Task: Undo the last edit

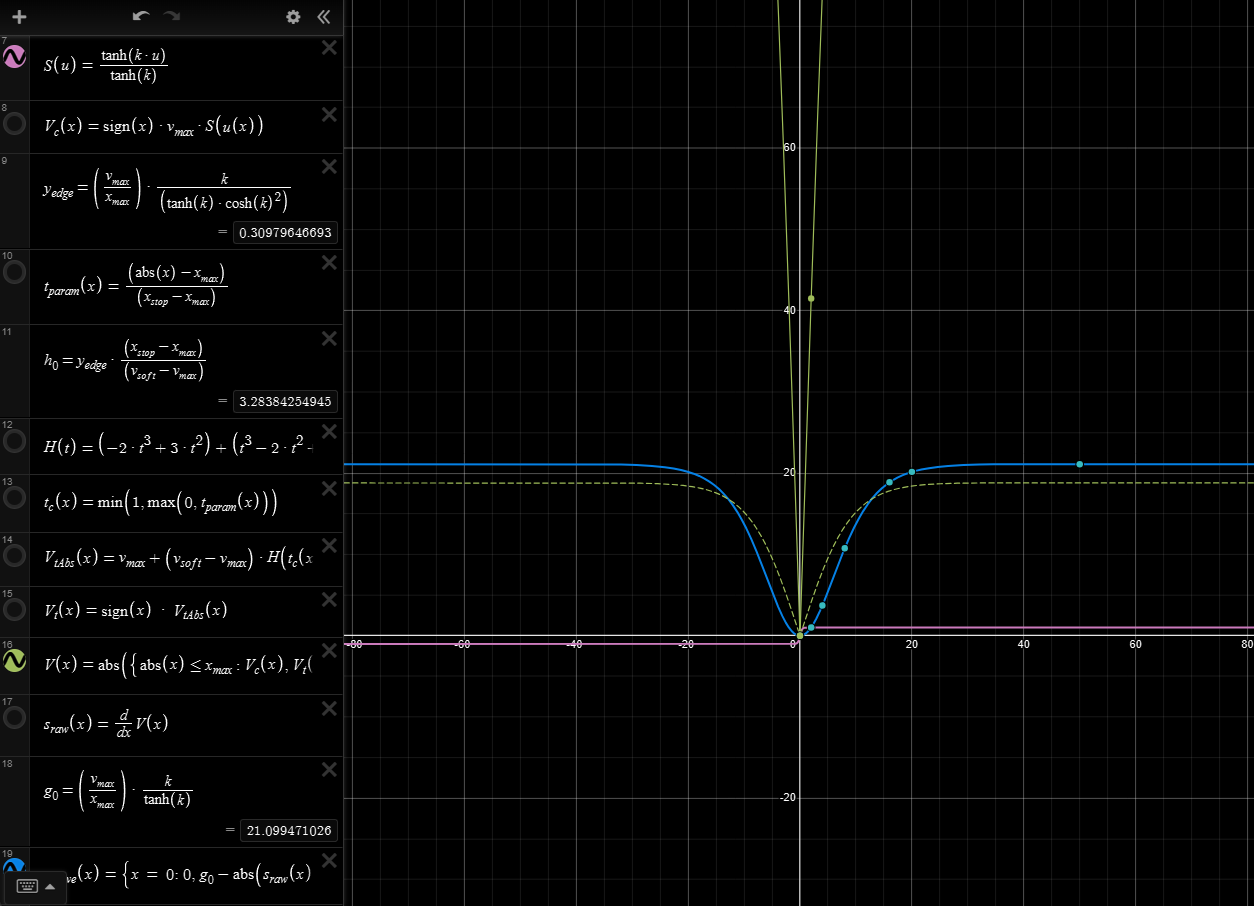Action: click(x=141, y=17)
